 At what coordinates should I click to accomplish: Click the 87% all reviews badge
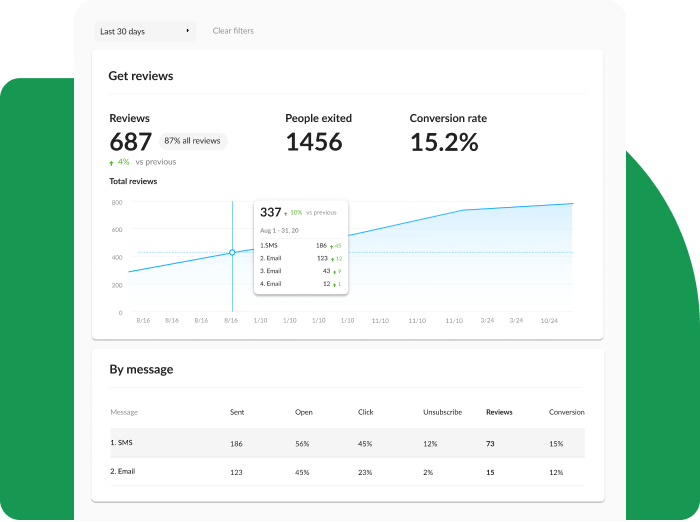193,141
